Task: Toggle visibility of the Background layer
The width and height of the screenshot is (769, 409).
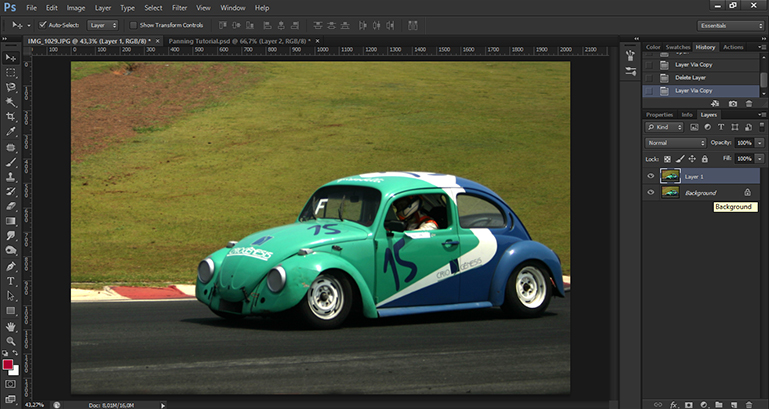Action: click(x=651, y=192)
